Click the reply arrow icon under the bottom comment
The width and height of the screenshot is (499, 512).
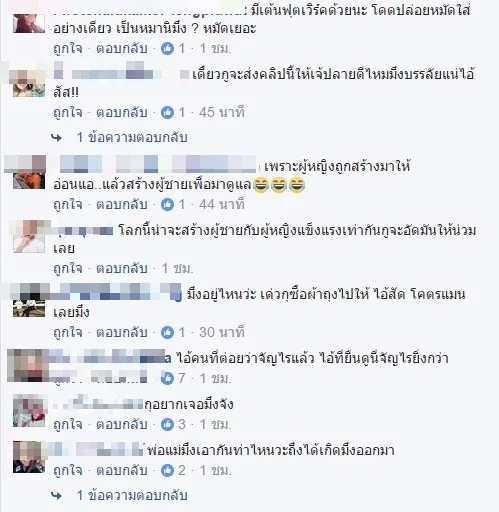(x=57, y=496)
